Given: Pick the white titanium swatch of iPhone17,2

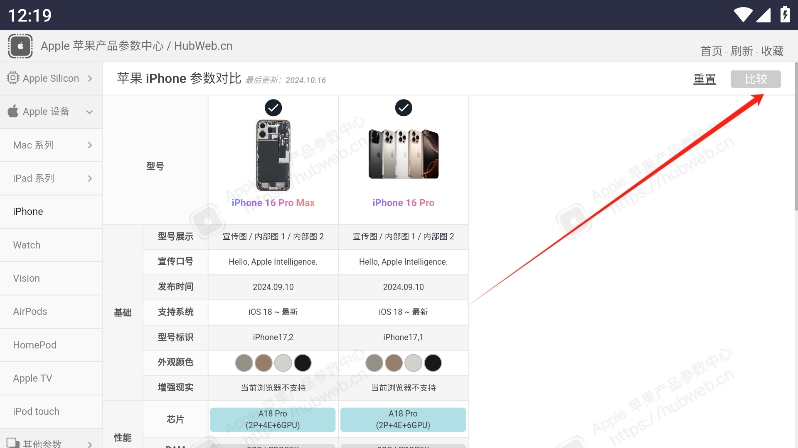Looking at the screenshot, I should (x=283, y=363).
